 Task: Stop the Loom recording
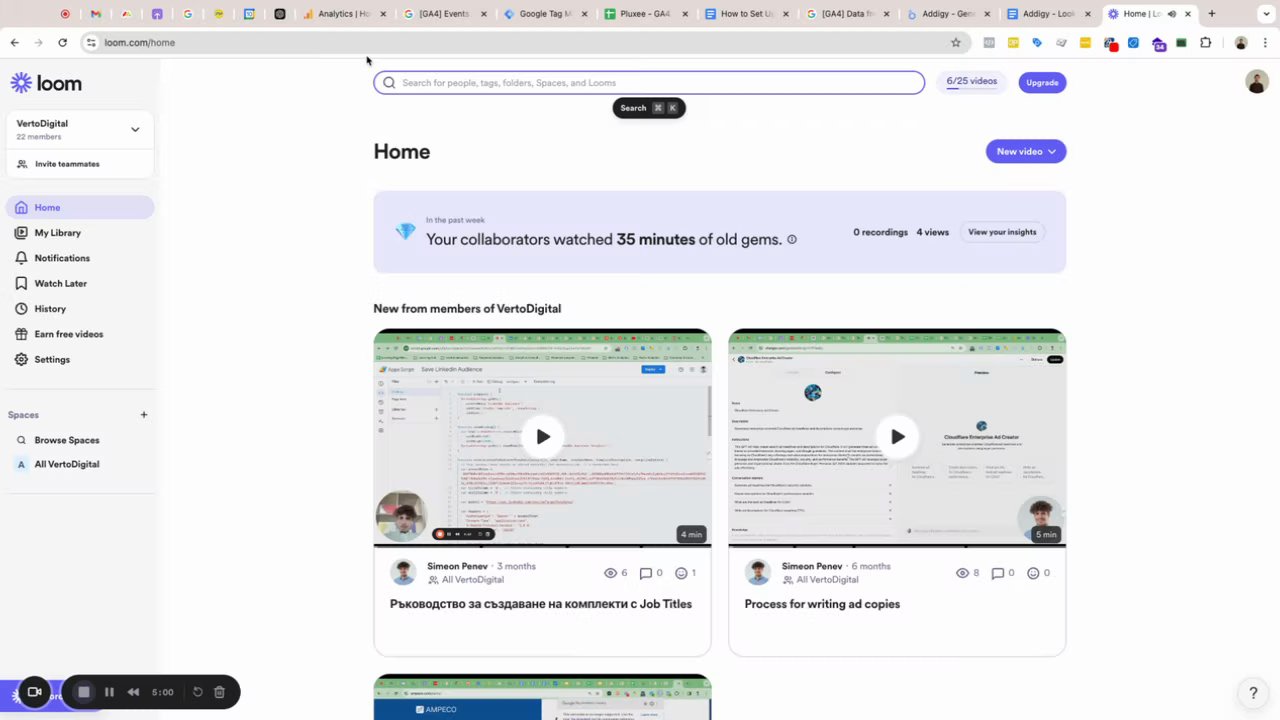click(84, 692)
